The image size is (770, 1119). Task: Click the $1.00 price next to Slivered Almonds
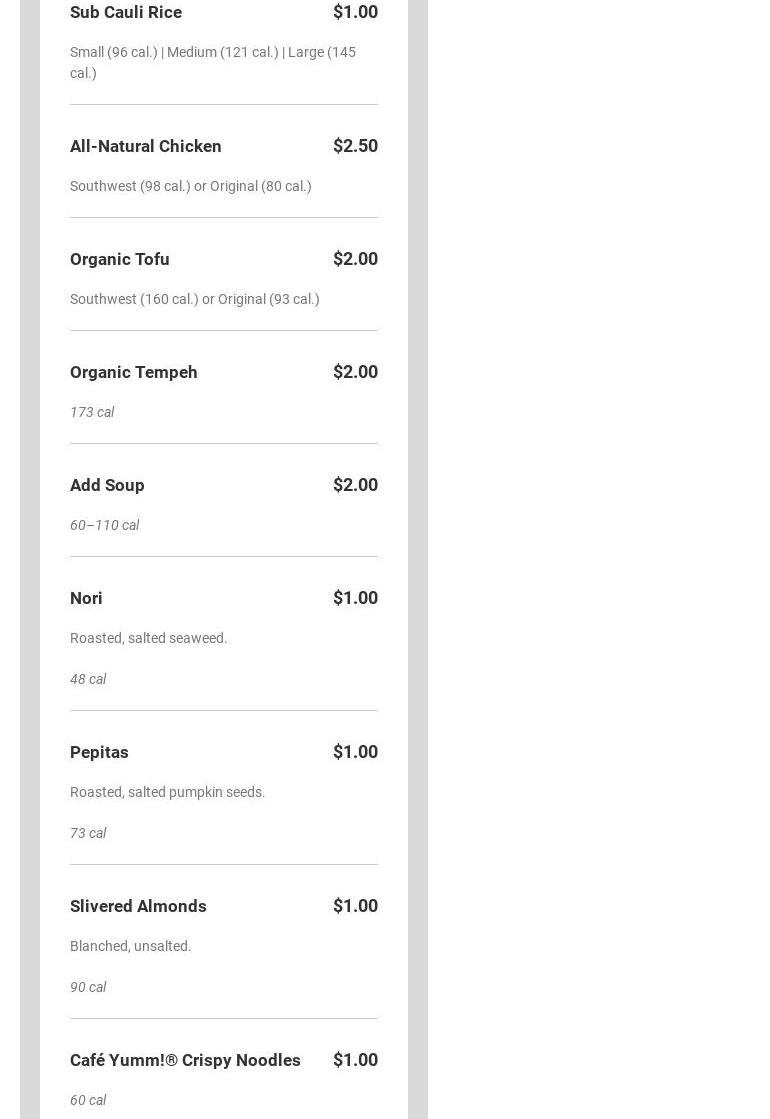coord(355,906)
